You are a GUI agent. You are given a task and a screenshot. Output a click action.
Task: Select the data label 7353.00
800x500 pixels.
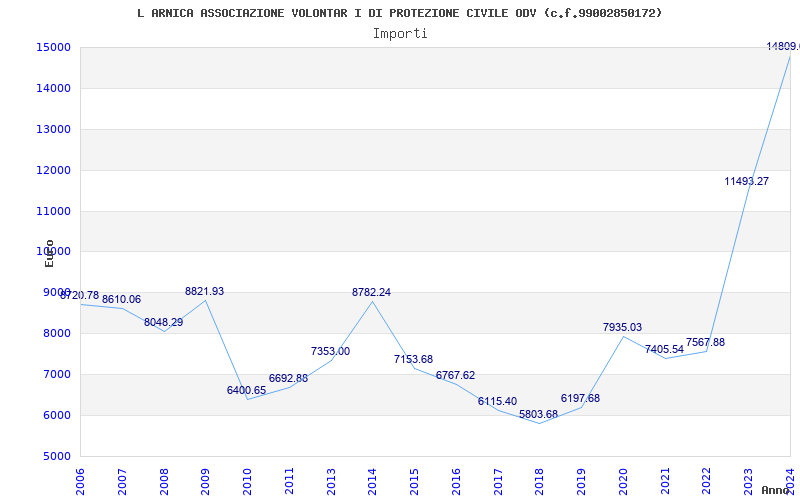click(x=331, y=352)
